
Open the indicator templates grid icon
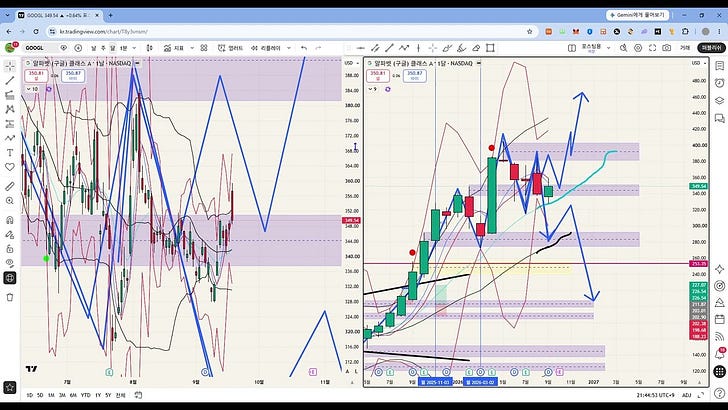point(204,48)
